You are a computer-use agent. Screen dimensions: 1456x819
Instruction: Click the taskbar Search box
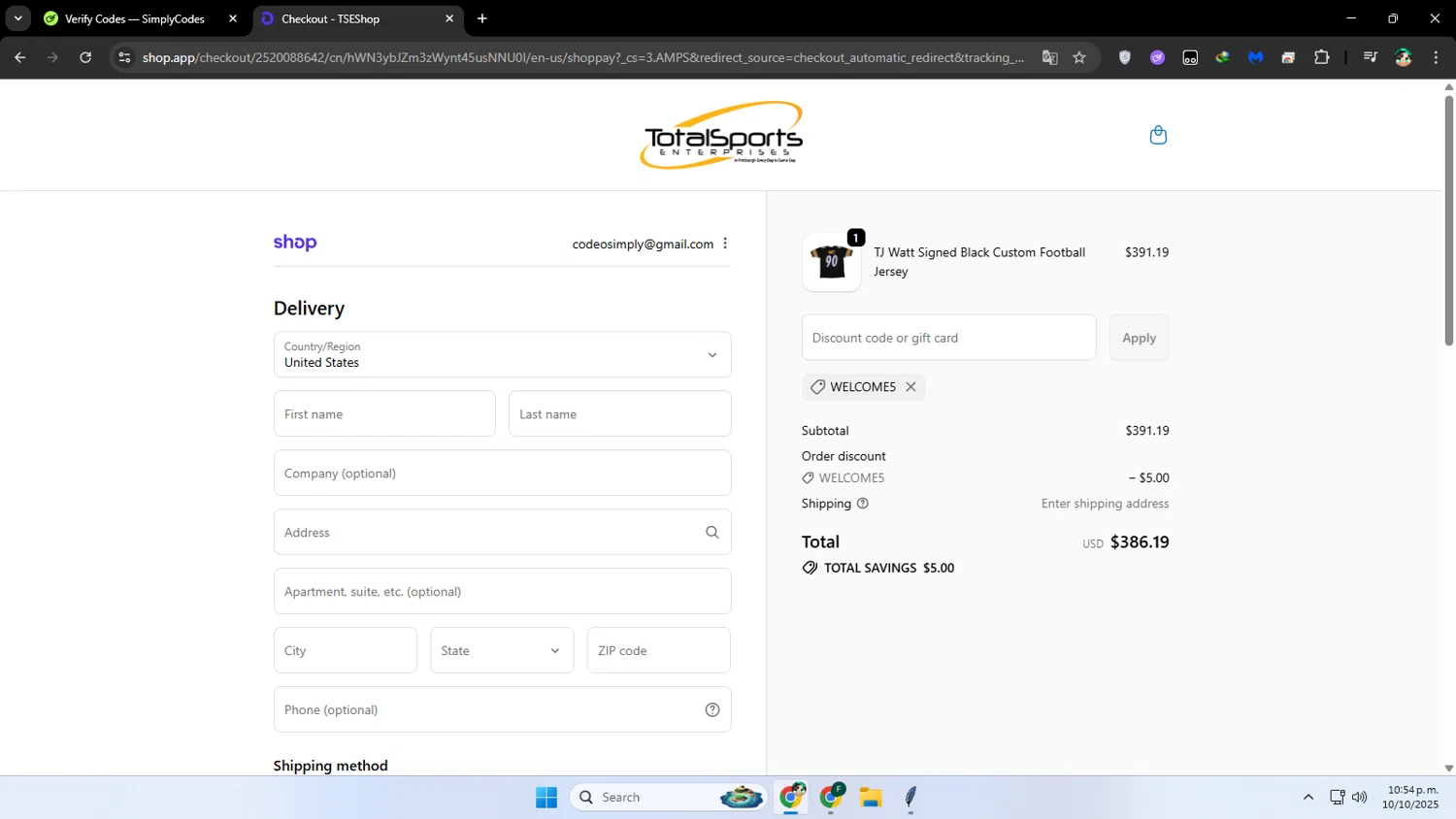(670, 797)
